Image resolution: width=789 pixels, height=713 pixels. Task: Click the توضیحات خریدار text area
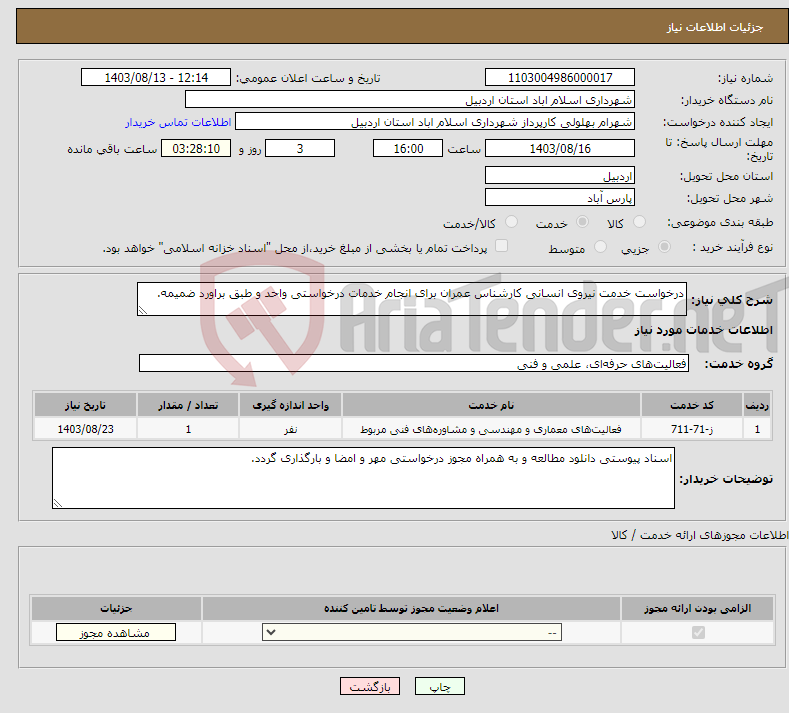[x=363, y=478]
